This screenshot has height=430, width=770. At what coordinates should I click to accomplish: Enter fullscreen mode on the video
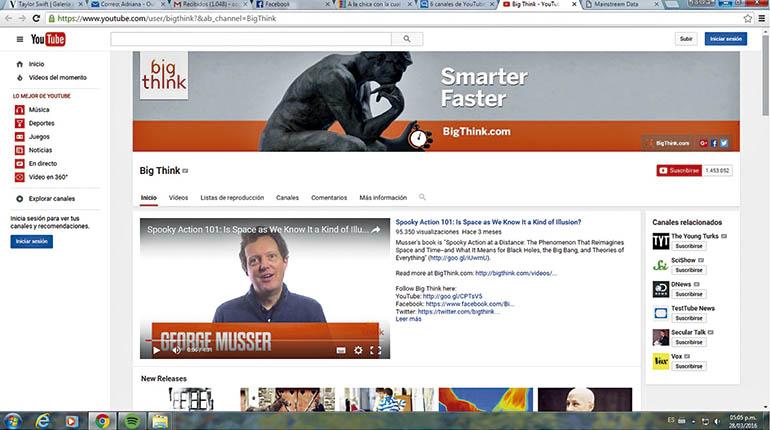coord(375,350)
